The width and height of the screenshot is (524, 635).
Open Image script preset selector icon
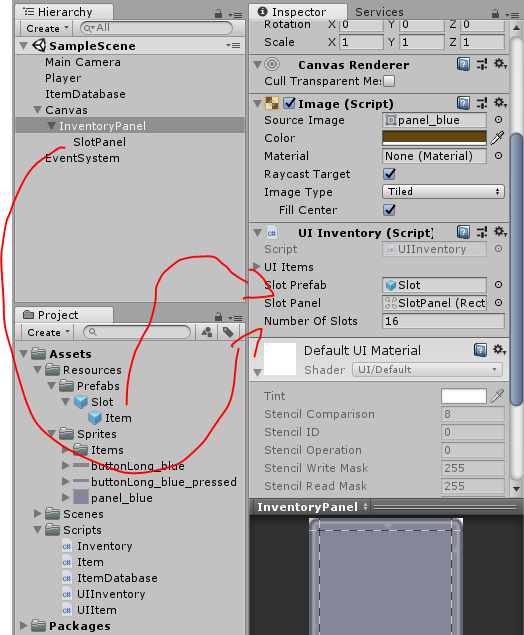point(482,103)
